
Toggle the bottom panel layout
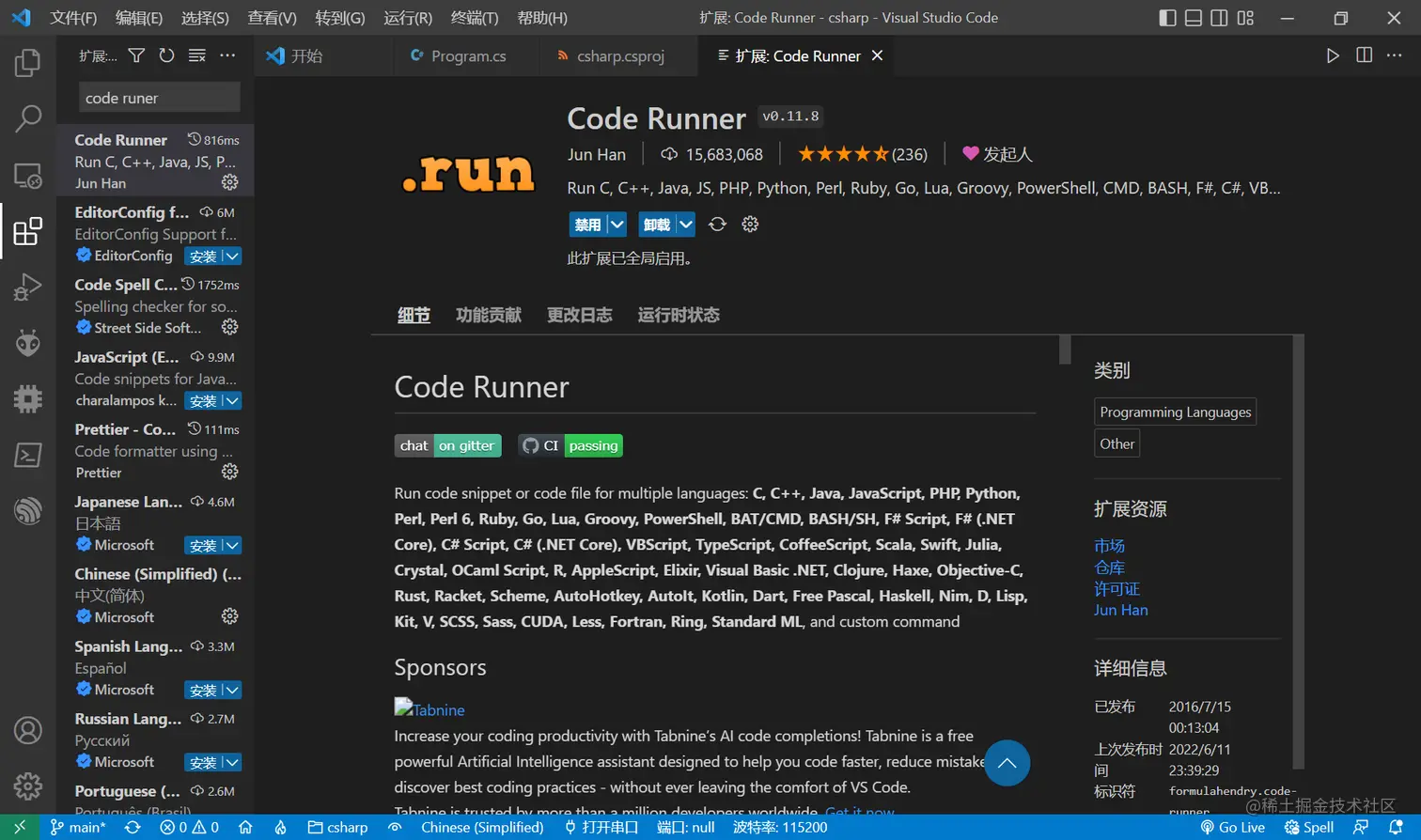[1194, 18]
